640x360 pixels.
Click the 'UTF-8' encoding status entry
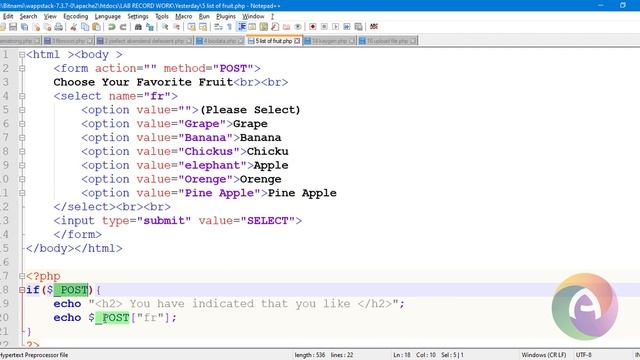[x=583, y=355]
